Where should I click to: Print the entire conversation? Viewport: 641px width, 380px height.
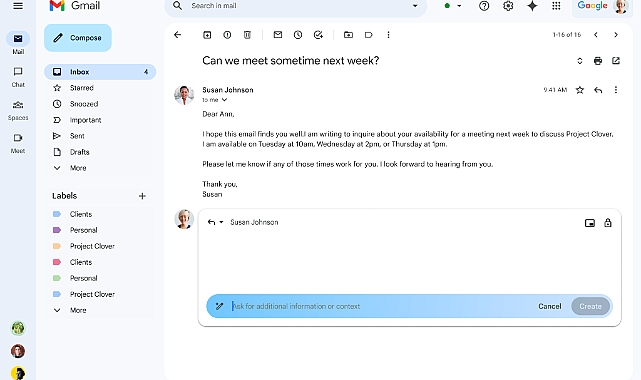598,61
